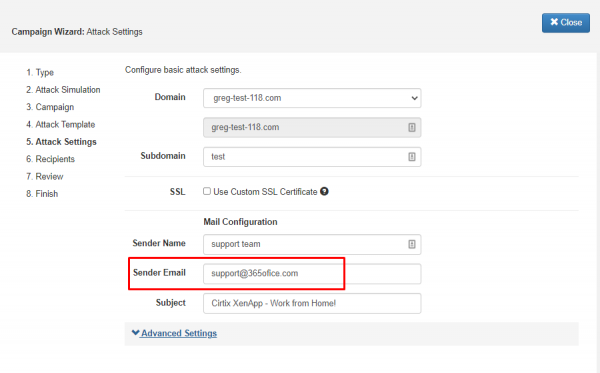Go to wizard step 3. Campaign
The width and height of the screenshot is (600, 373).
[50, 107]
